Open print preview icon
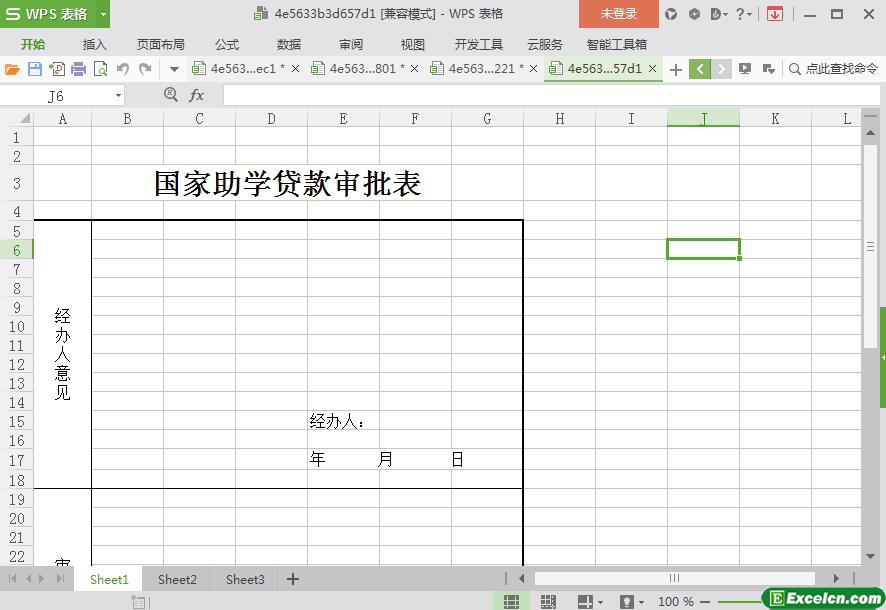 click(x=101, y=69)
